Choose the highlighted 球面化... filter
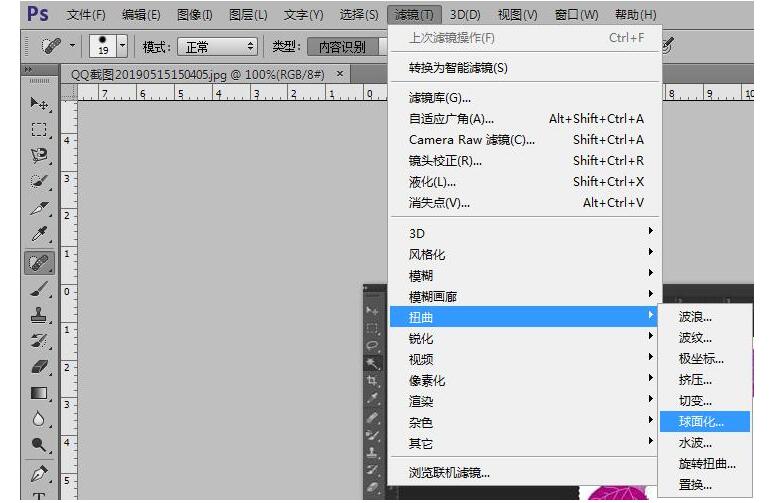775x503 pixels. [x=705, y=421]
